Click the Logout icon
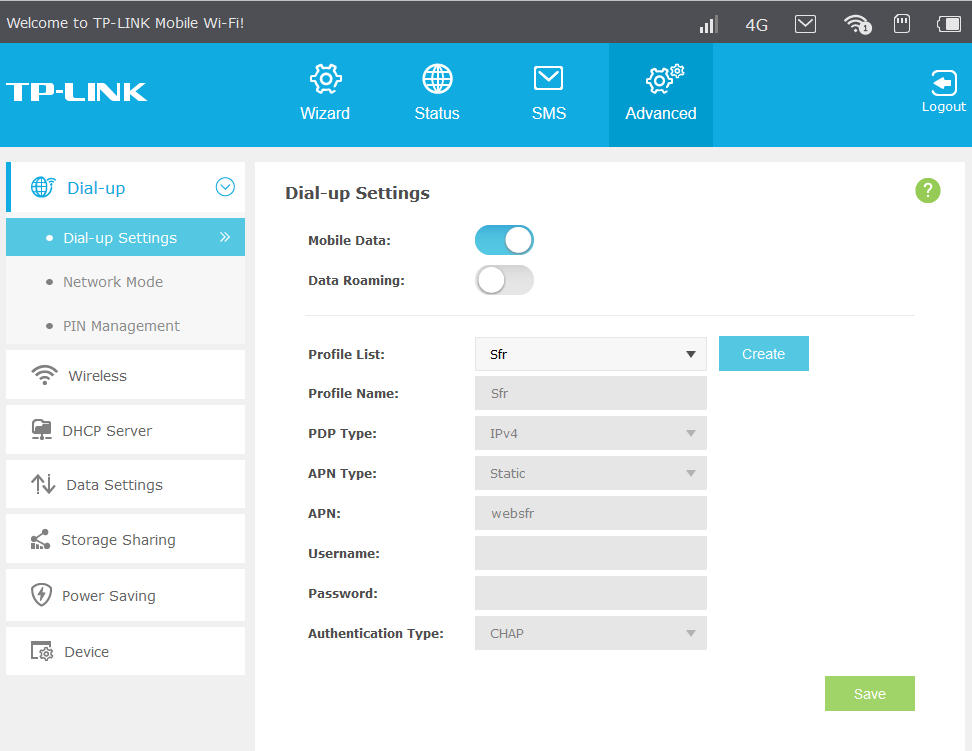972x751 pixels. [x=943, y=82]
